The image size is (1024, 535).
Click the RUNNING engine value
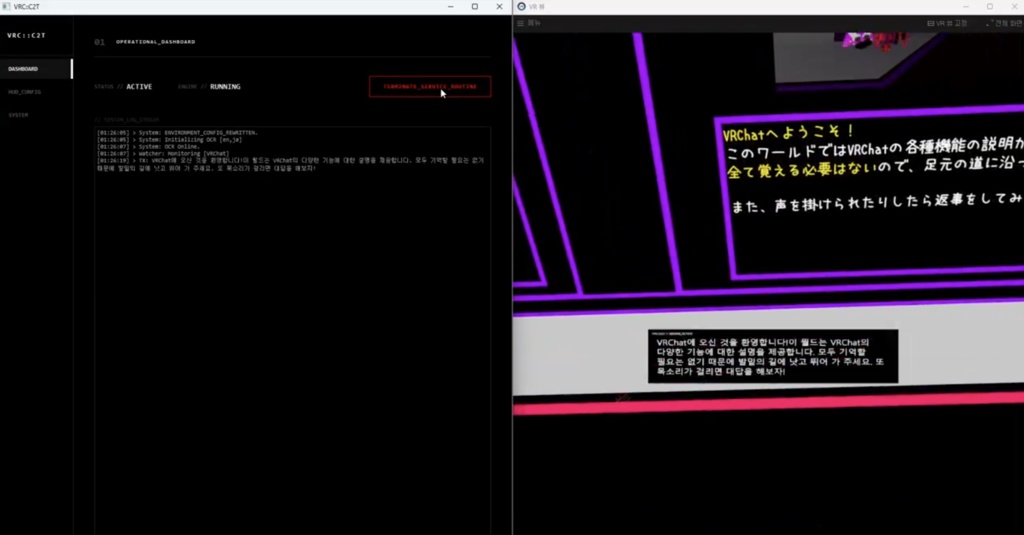[x=225, y=86]
